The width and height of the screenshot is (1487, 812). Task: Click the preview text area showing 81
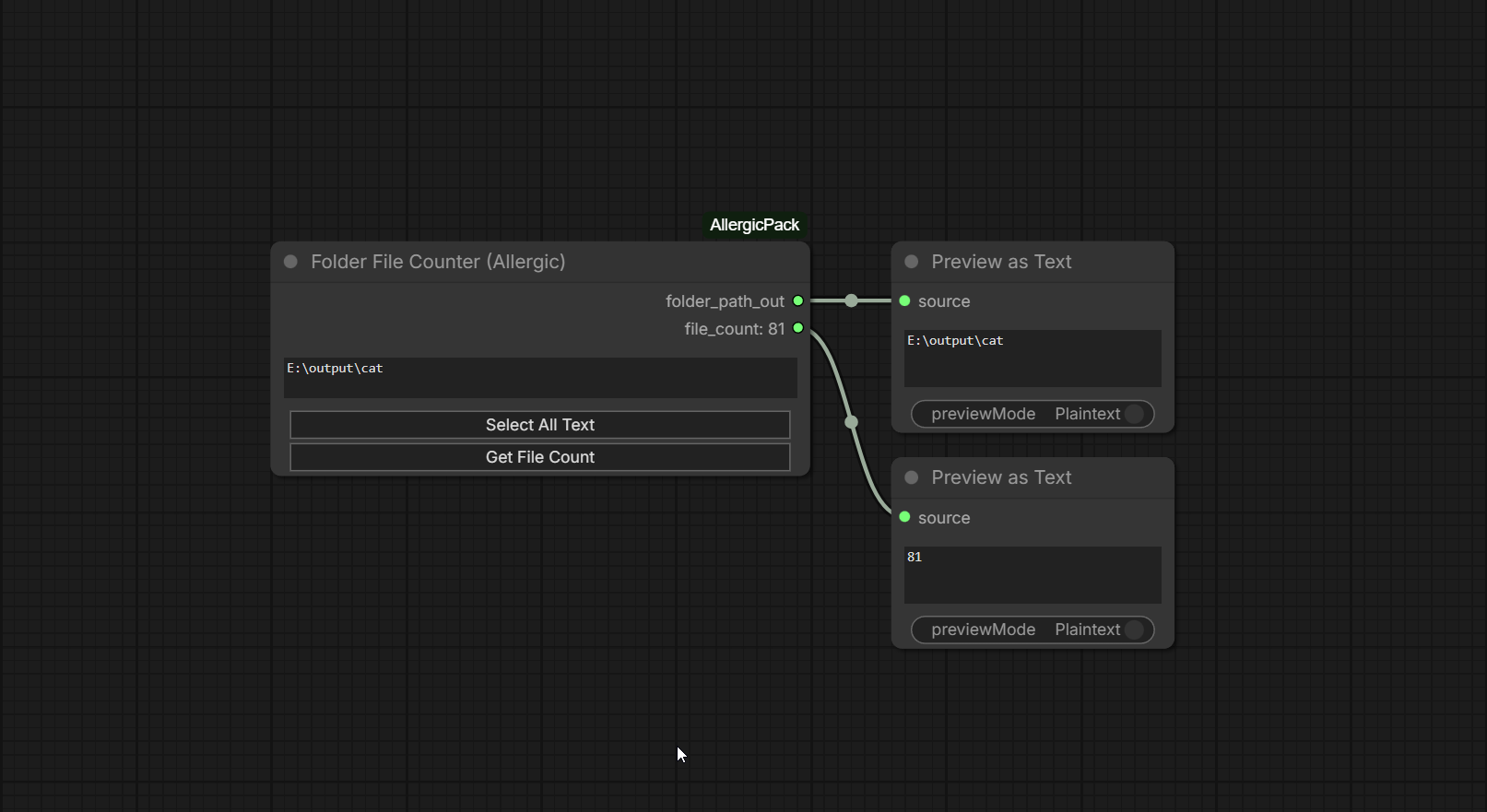tap(1033, 575)
